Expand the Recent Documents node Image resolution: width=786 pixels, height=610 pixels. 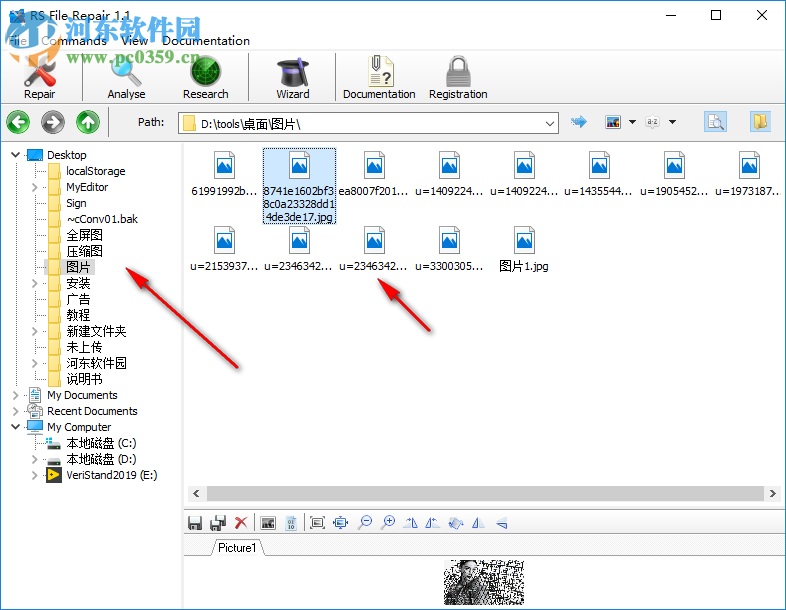pyautogui.click(x=16, y=411)
